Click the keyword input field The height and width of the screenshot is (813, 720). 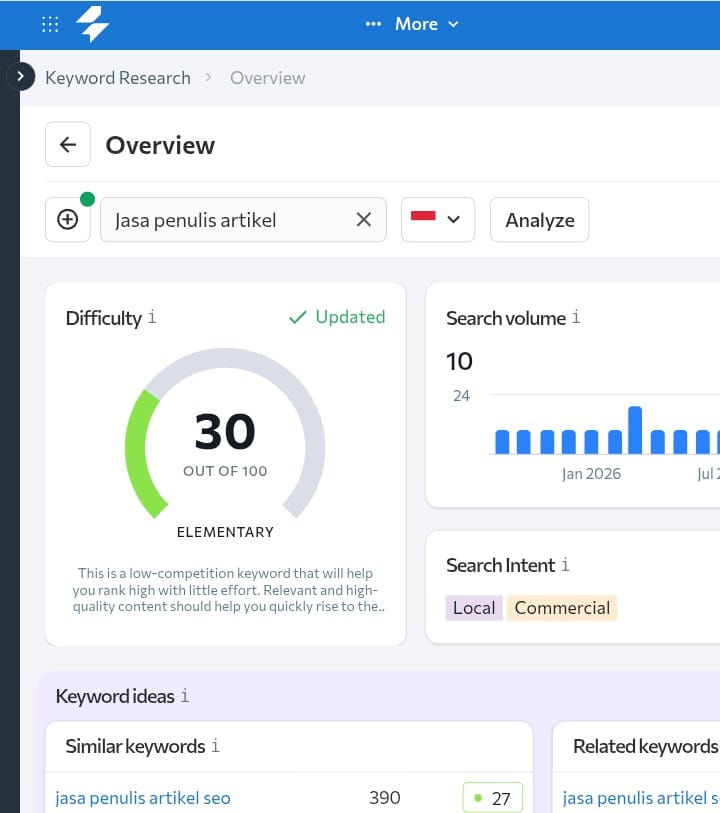click(243, 219)
